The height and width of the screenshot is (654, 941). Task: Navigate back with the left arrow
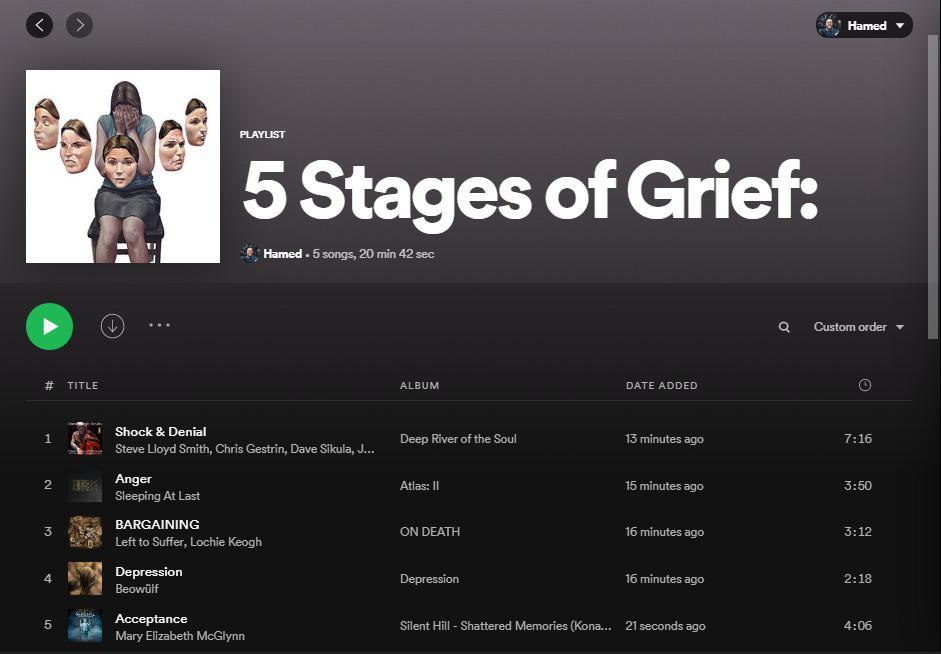39,24
